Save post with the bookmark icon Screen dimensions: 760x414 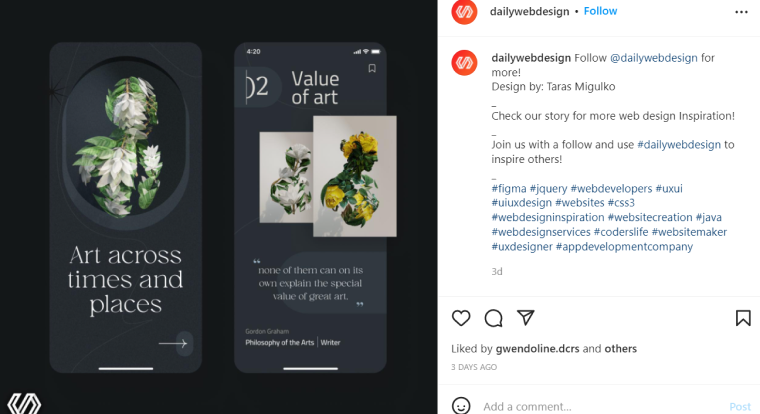click(743, 318)
